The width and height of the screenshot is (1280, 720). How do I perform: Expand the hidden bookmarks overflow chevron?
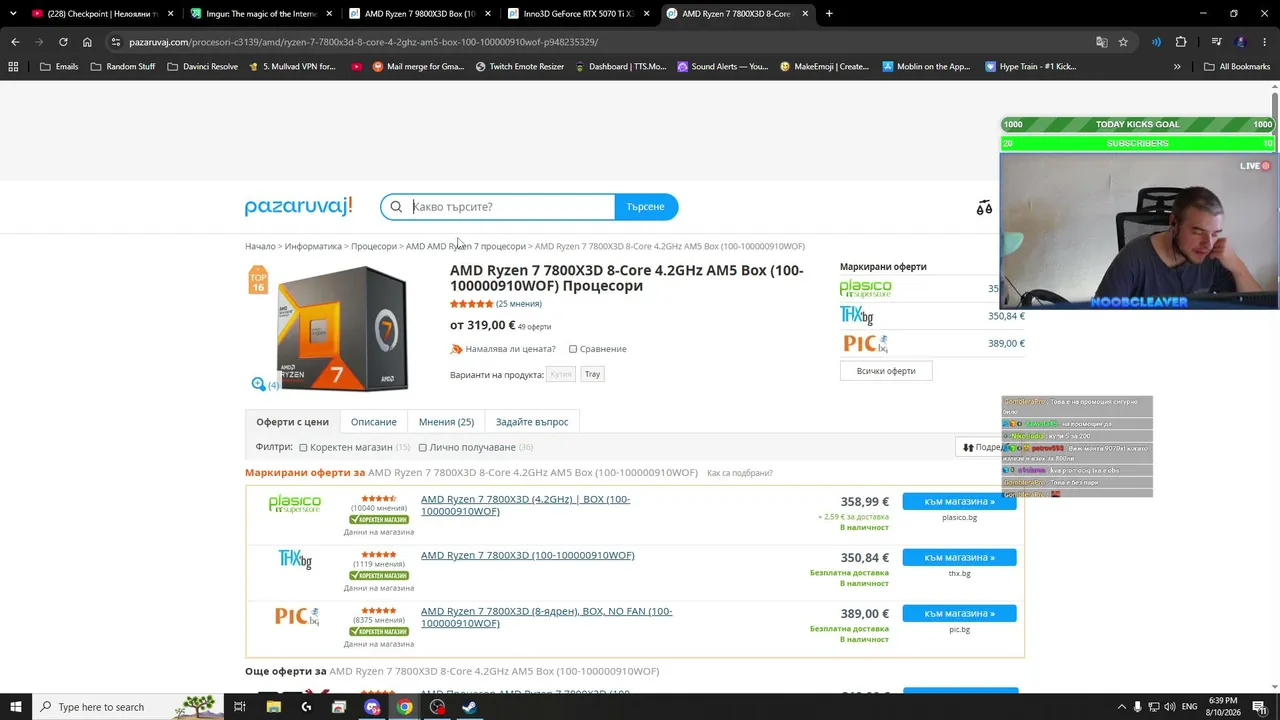coord(1177,67)
